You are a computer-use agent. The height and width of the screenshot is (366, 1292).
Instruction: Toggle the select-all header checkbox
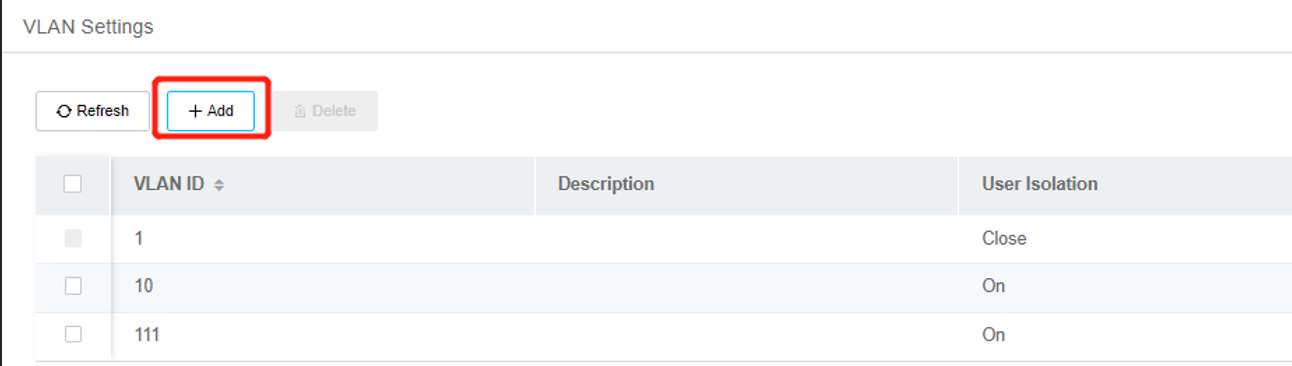(x=72, y=184)
